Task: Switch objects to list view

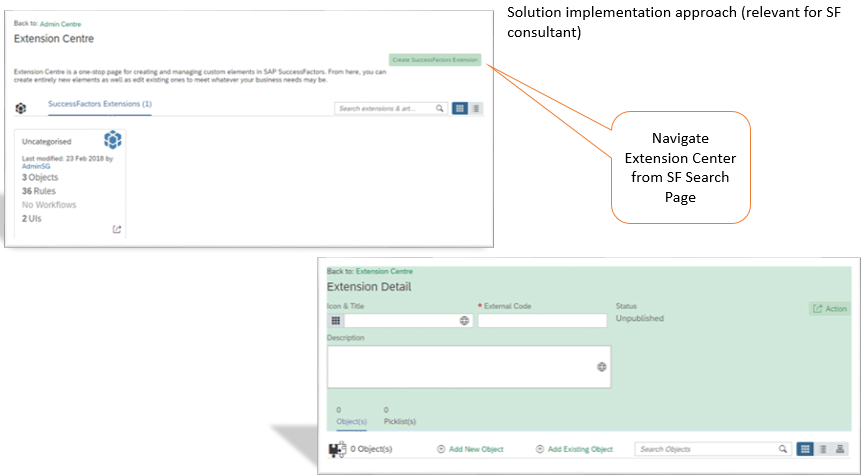Action: pyautogui.click(x=823, y=449)
